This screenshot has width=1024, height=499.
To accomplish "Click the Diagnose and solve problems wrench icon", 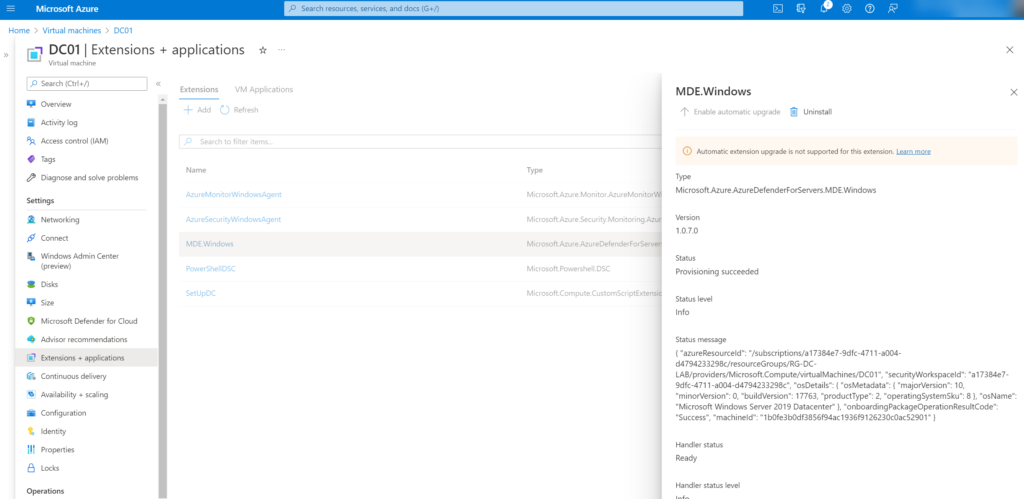I will (x=31, y=177).
